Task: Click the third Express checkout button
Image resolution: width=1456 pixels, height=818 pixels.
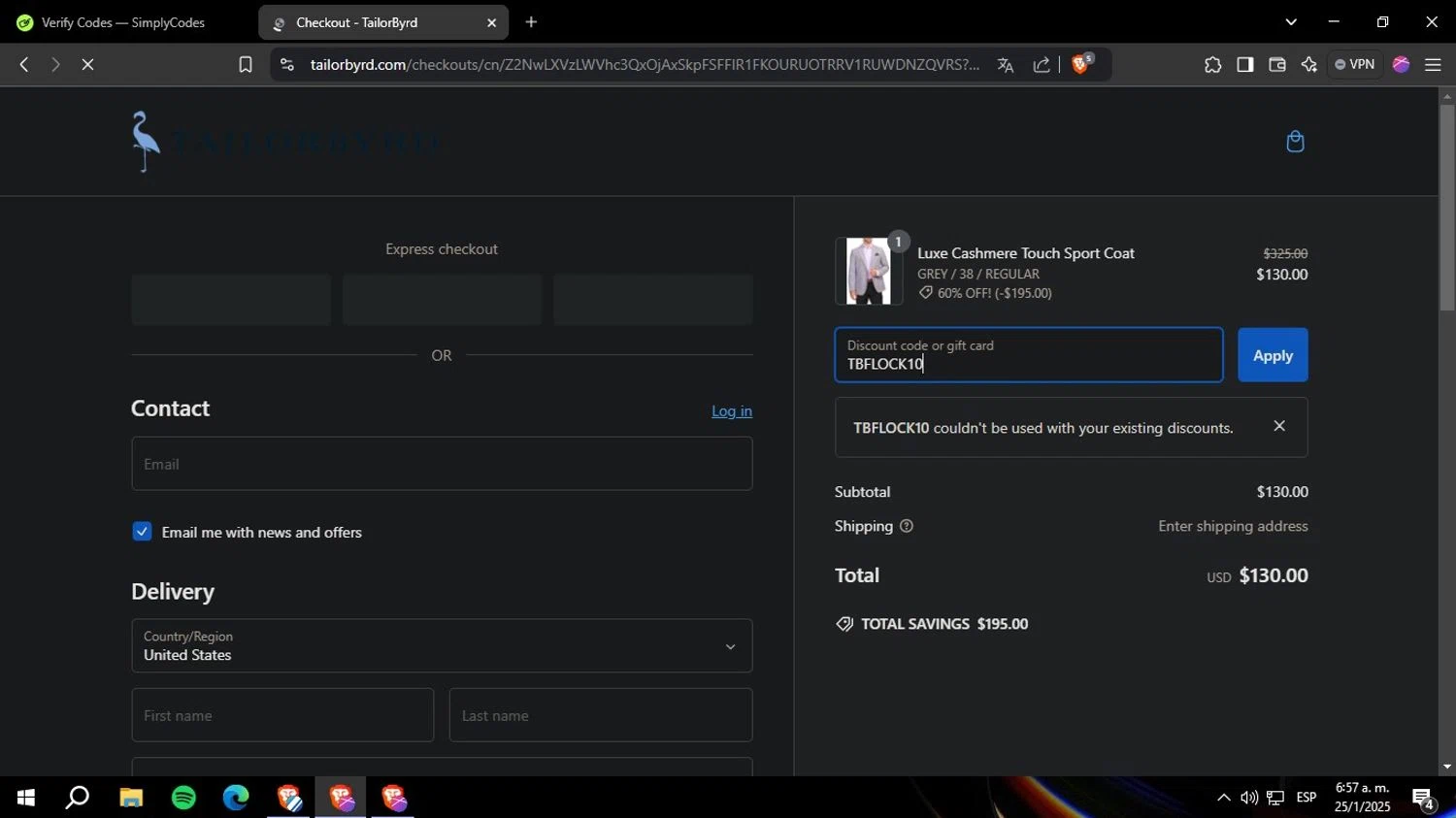Action: pos(653,299)
